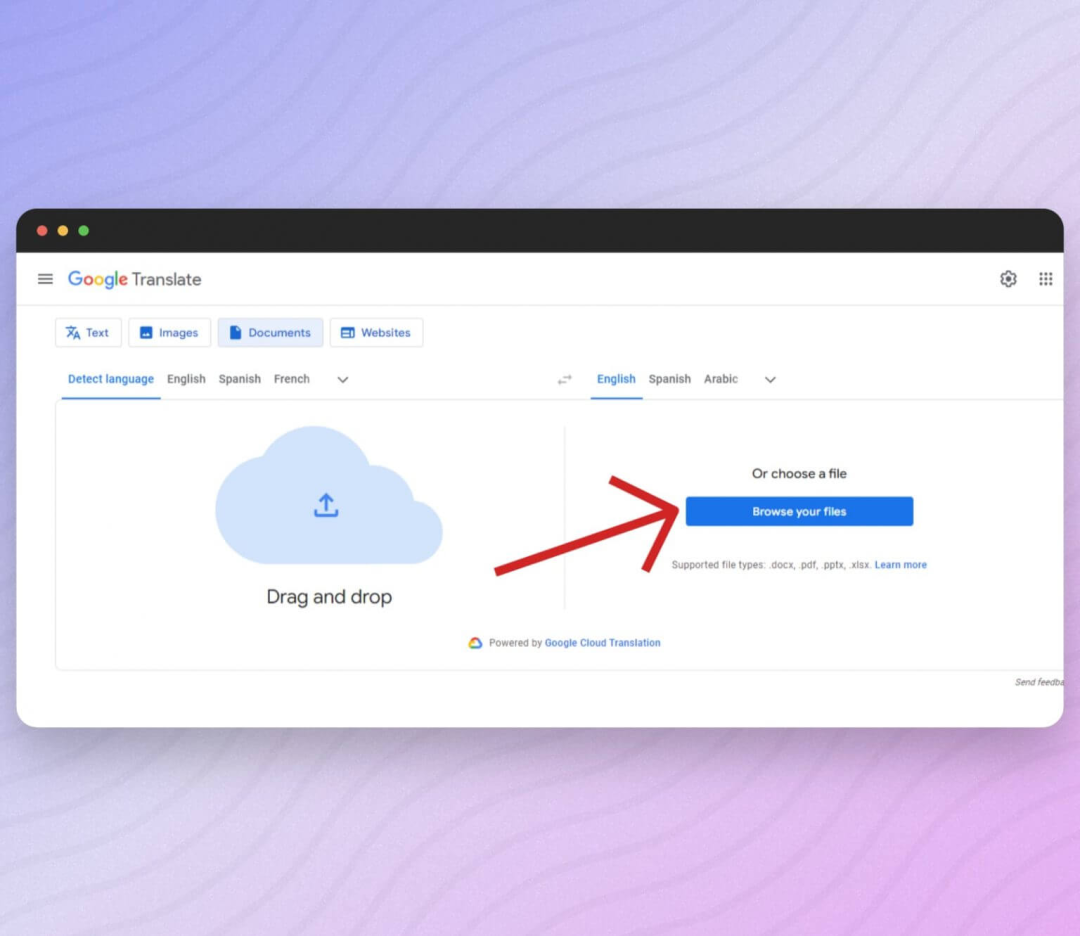Minimize the window with yellow button
Viewport: 1080px width, 936px height.
tap(63, 231)
